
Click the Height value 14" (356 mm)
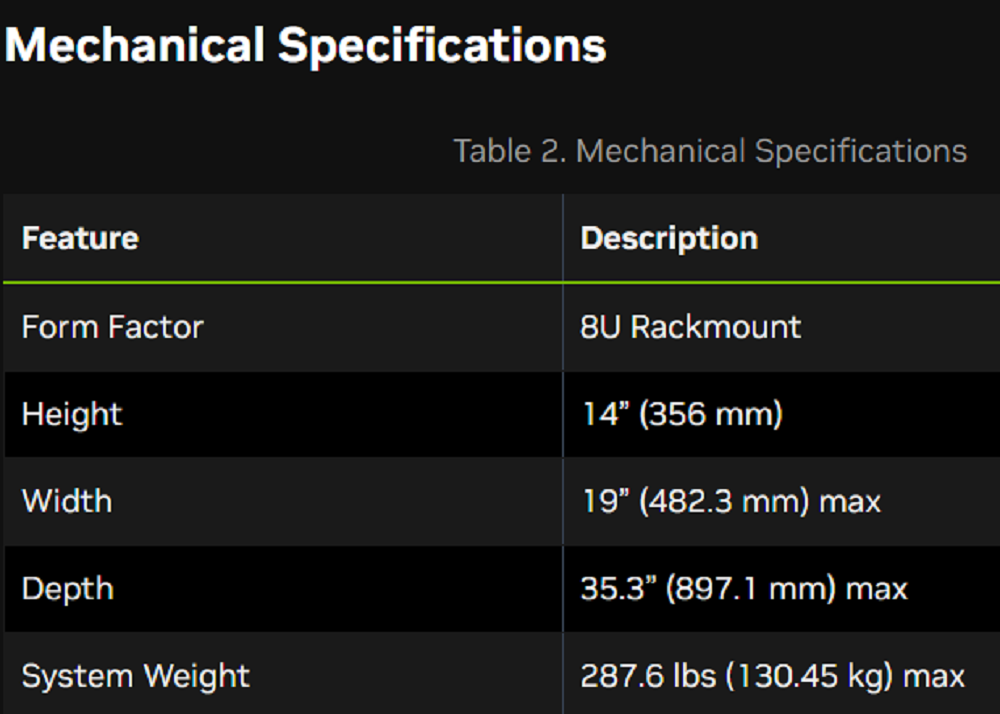click(x=682, y=414)
